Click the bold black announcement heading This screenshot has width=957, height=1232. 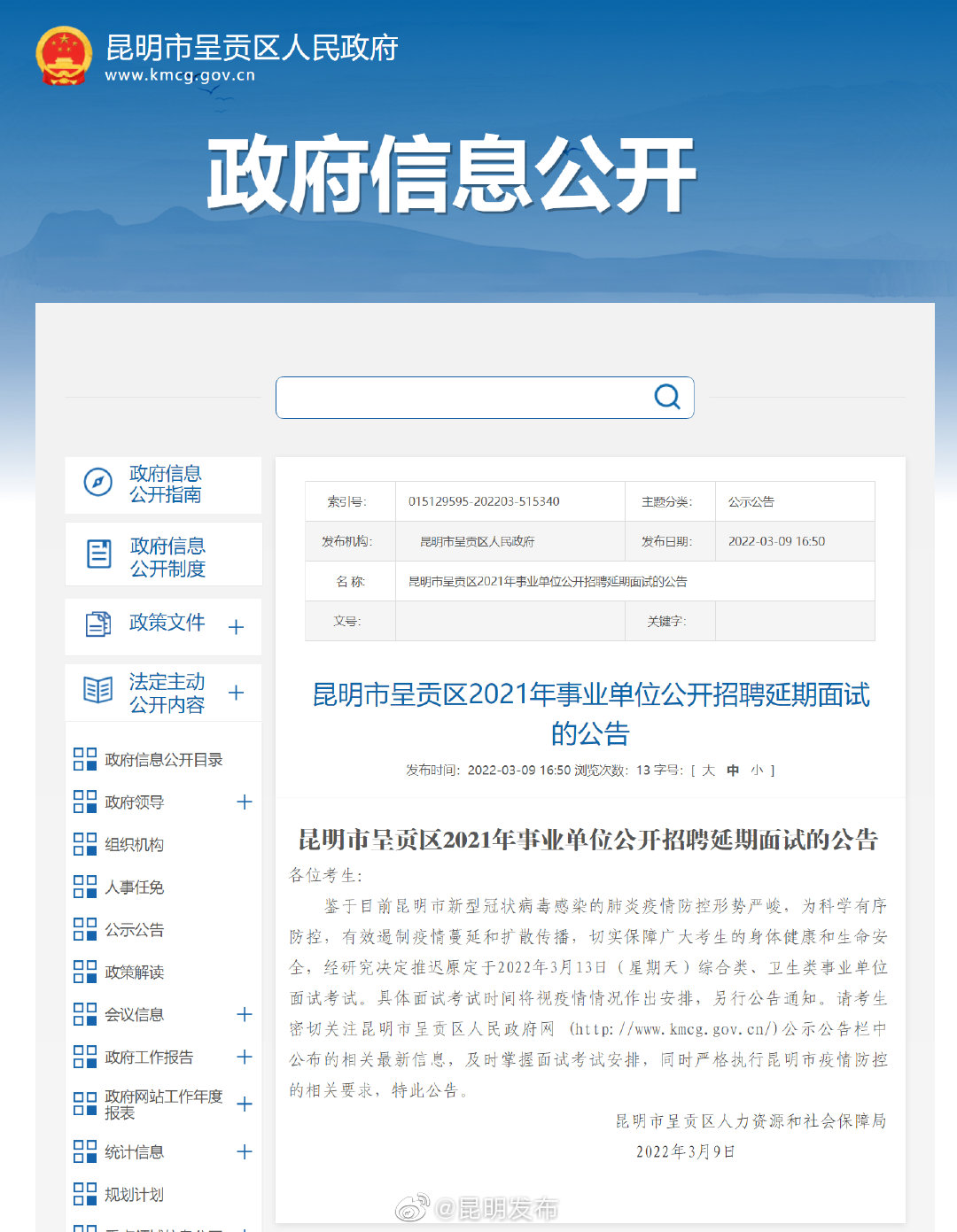[x=588, y=840]
